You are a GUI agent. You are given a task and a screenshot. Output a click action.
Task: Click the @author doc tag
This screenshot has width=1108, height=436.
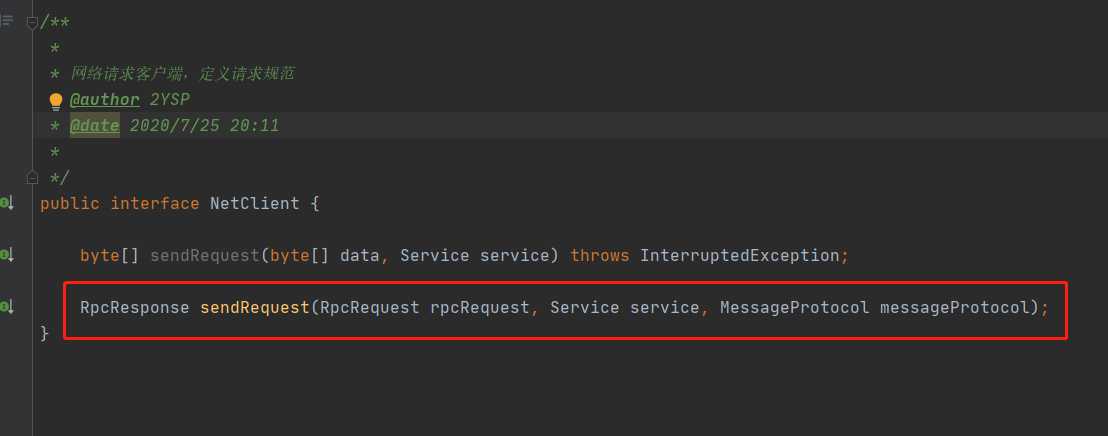105,100
